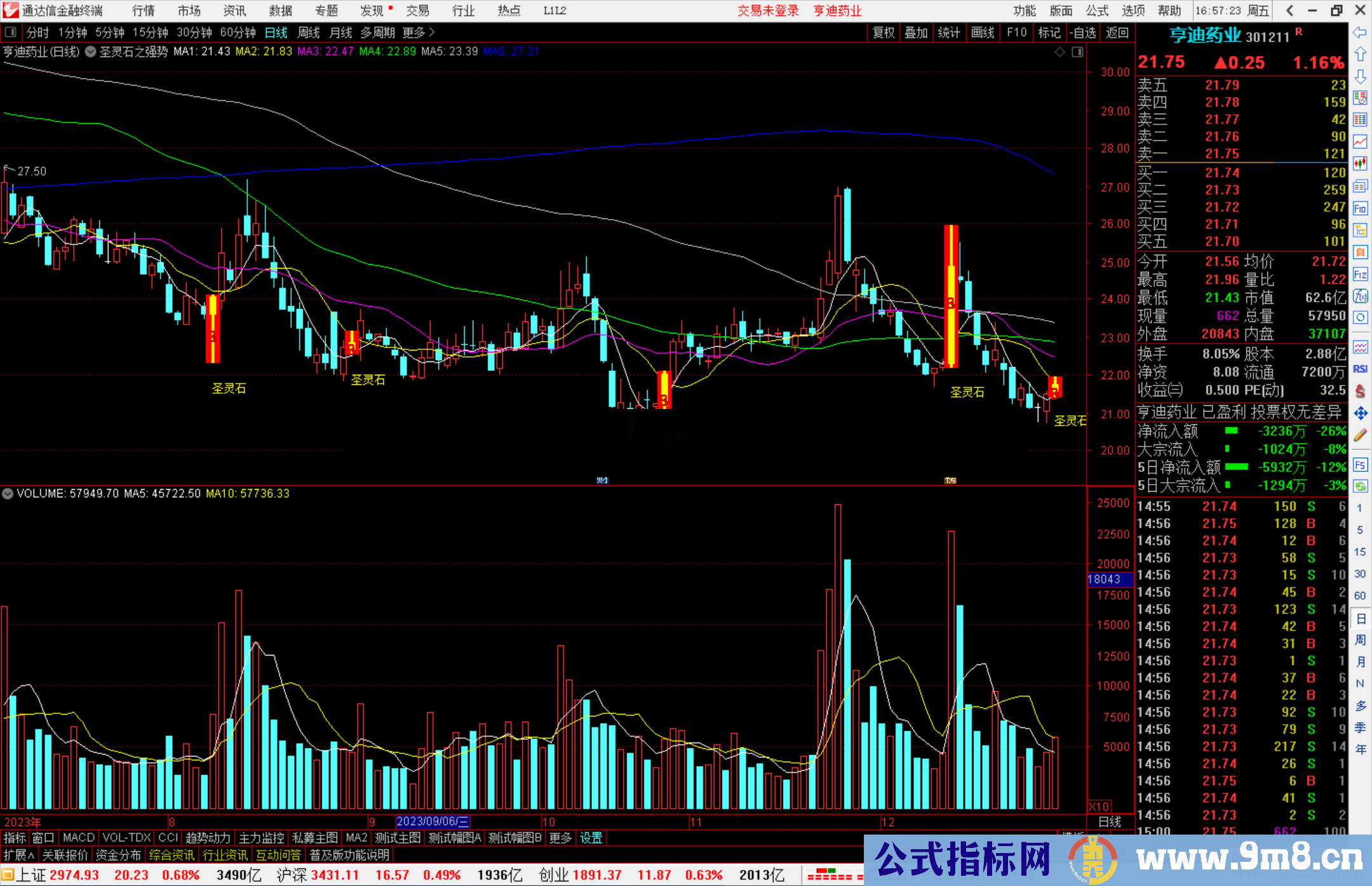1372x886 pixels.
Task: Toggle the panel square icon at chart top-right
Action: 1077,52
